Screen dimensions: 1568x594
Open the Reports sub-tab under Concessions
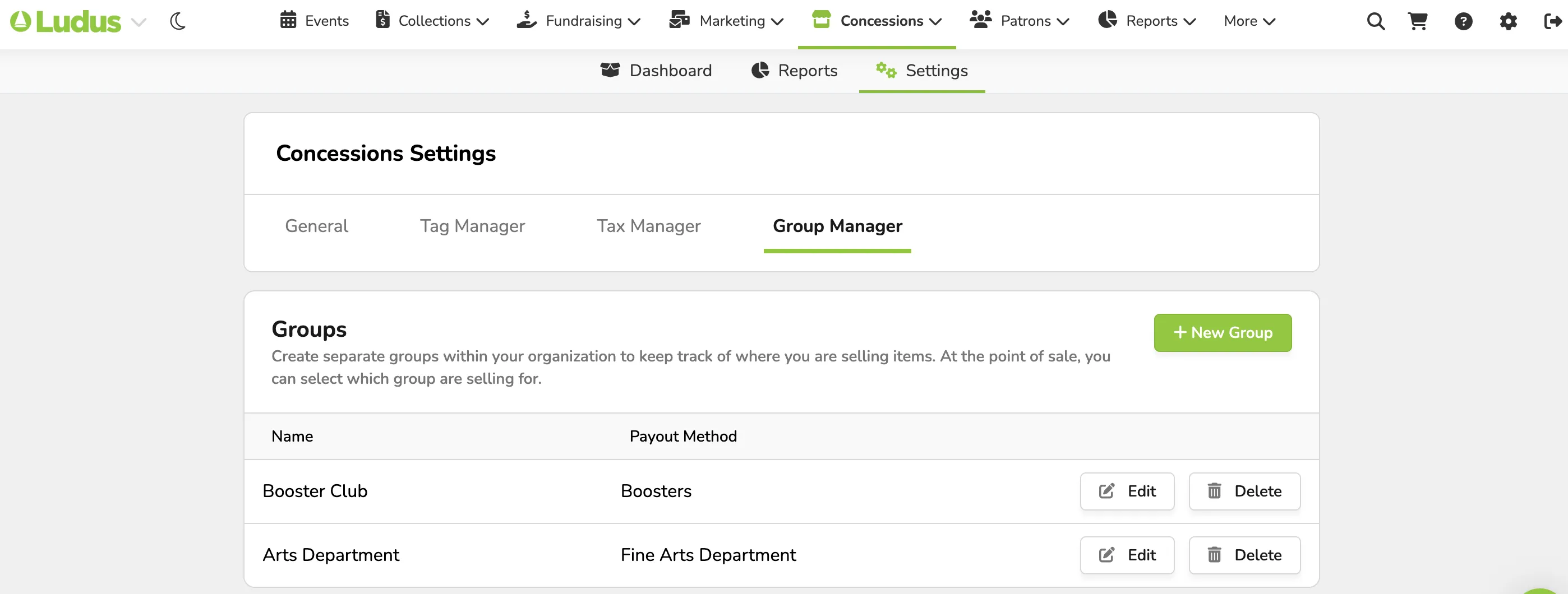tap(794, 71)
